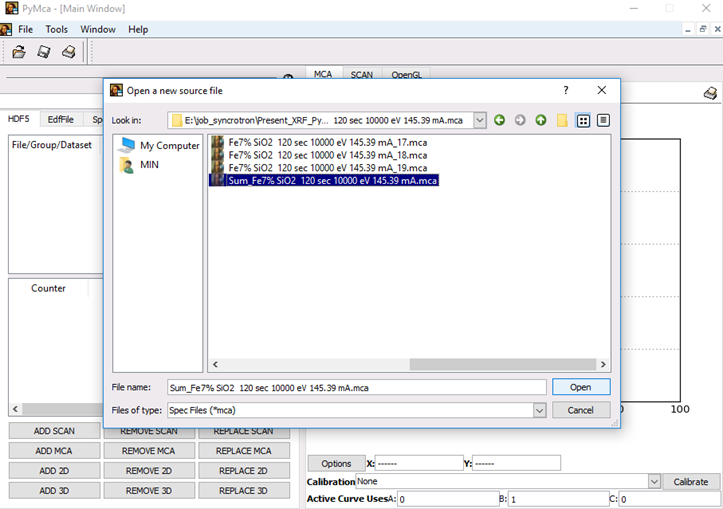Screen dimensions: 723x509
Task: Click the Active Curve C field
Action: (x=670, y=499)
